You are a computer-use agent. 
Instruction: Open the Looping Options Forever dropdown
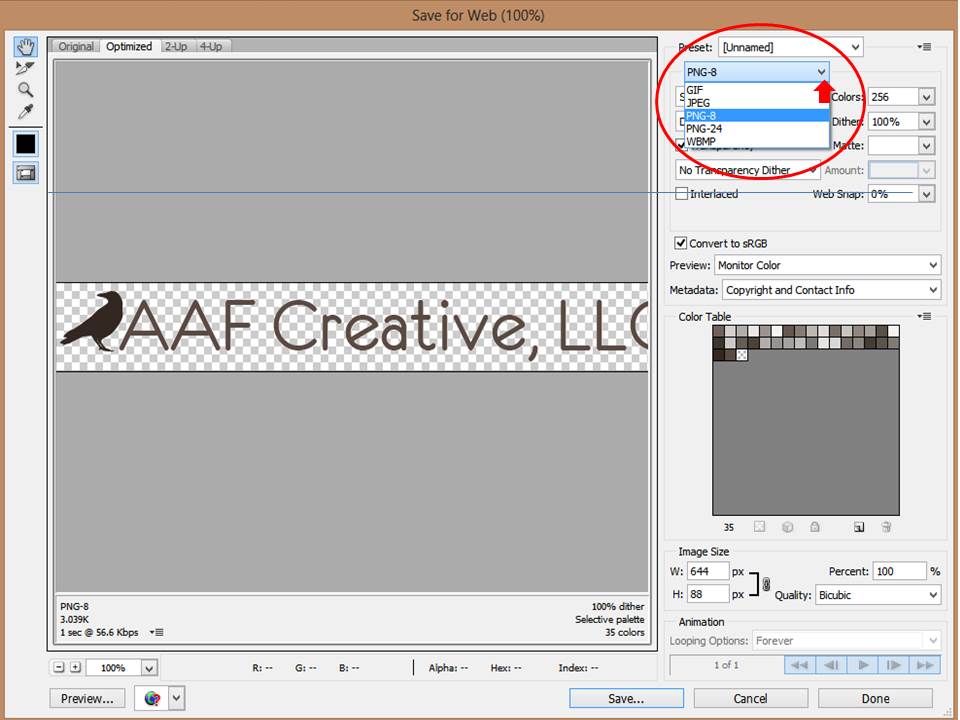[846, 640]
